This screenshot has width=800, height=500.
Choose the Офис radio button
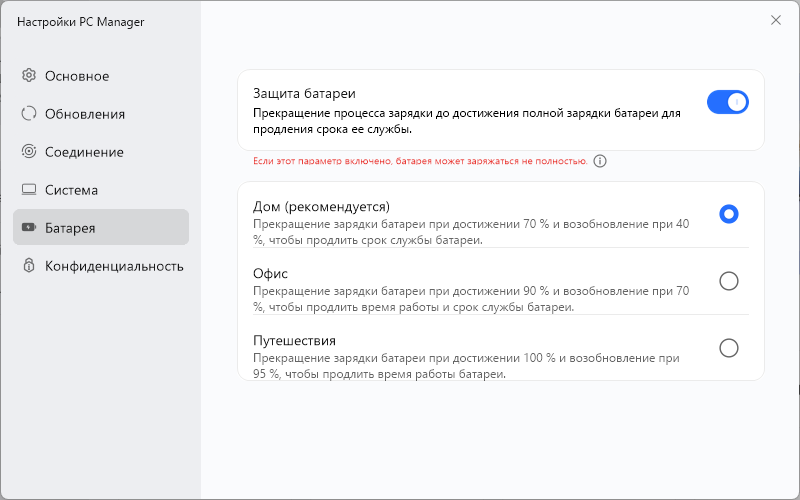[x=729, y=281]
